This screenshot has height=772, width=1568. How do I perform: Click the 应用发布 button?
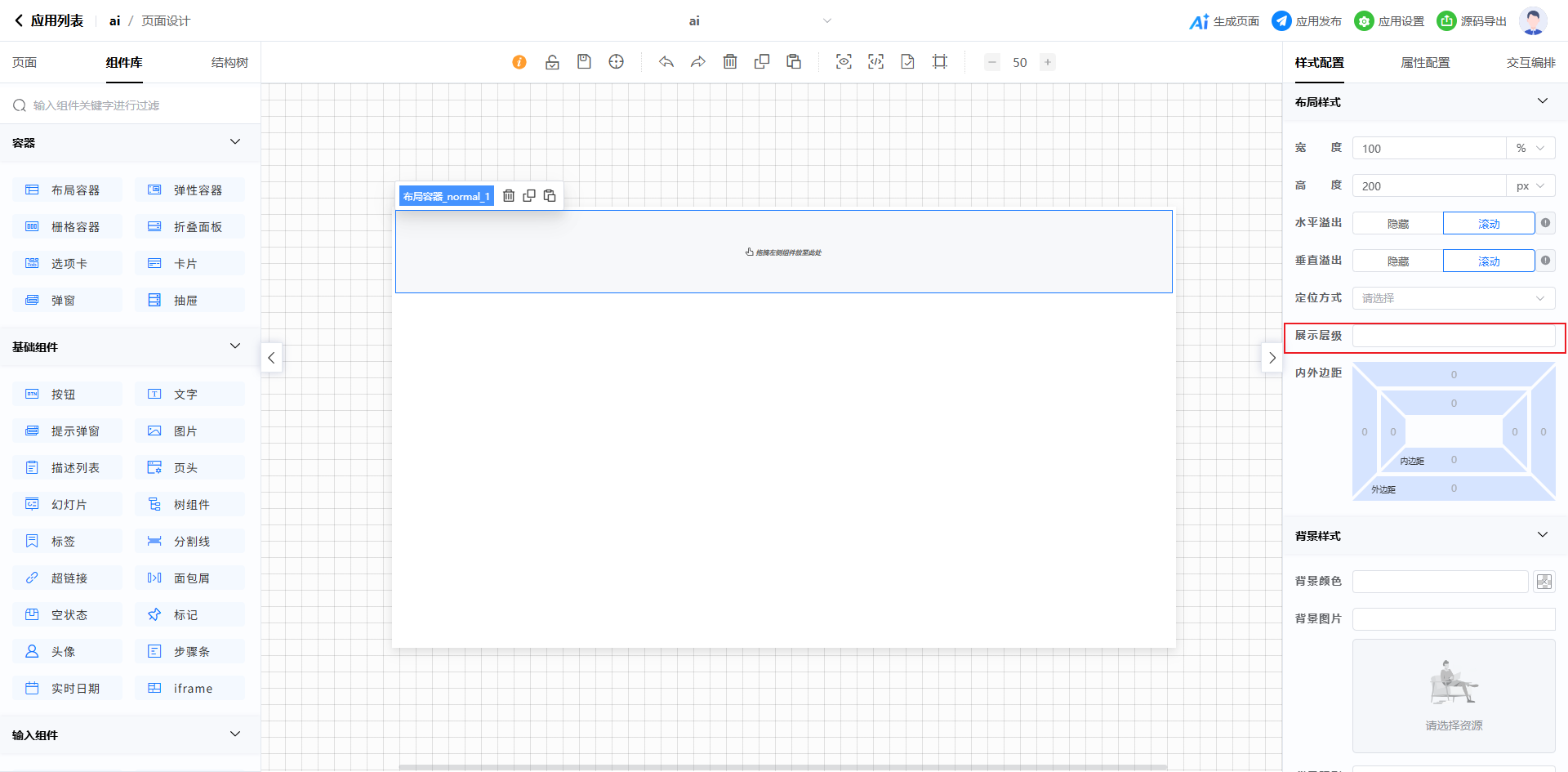tap(1307, 21)
